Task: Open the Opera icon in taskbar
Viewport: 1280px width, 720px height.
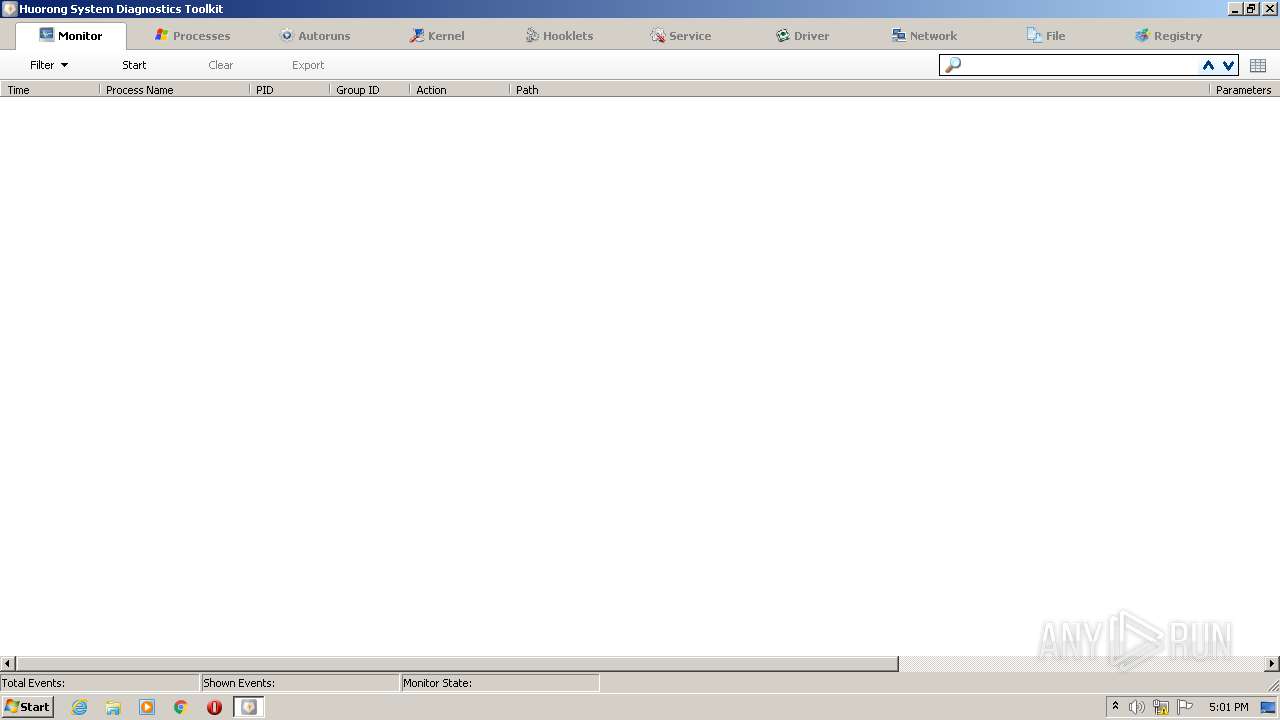Action: click(214, 707)
